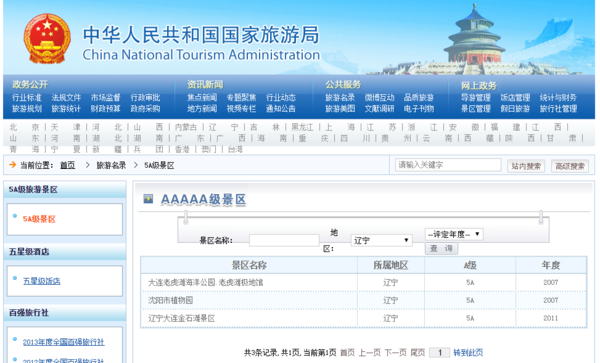Select 澳门 in the province list
Screen dimensions: 600x363
(x=209, y=149)
